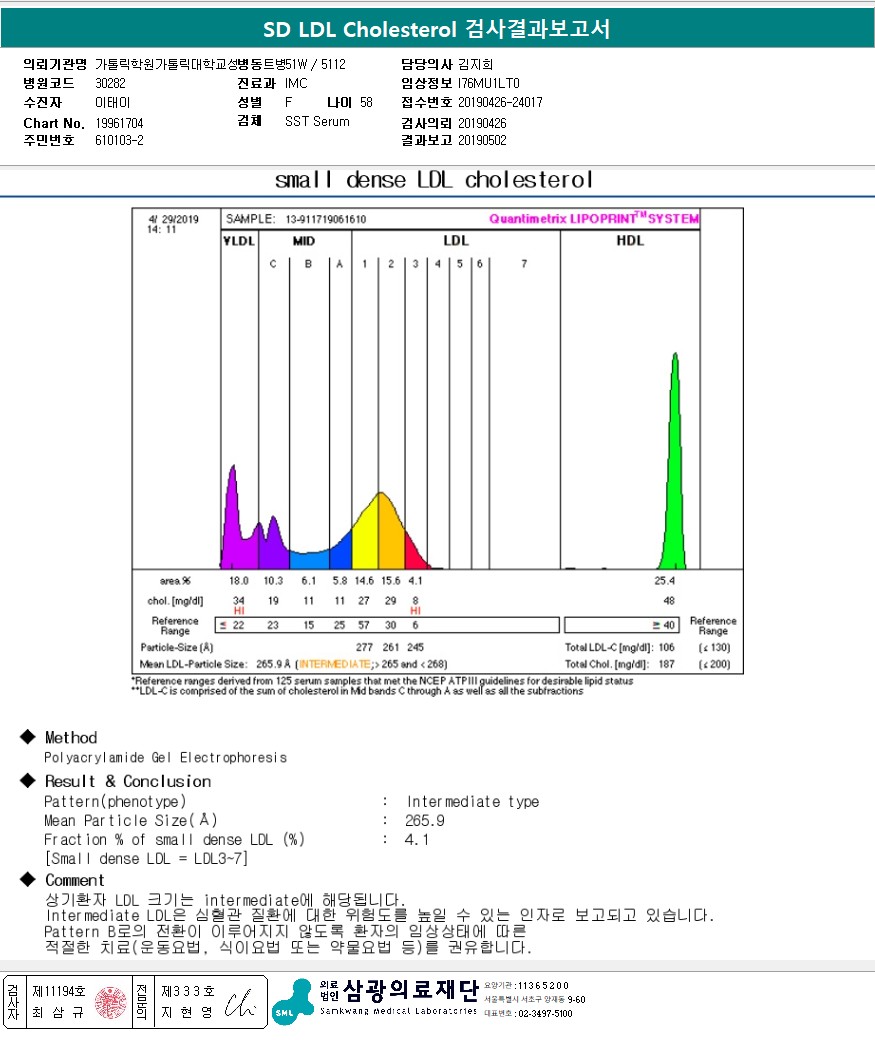875x1040 pixels.
Task: Click the Samkwang Medical Laboratories SML logo
Action: point(292,1001)
